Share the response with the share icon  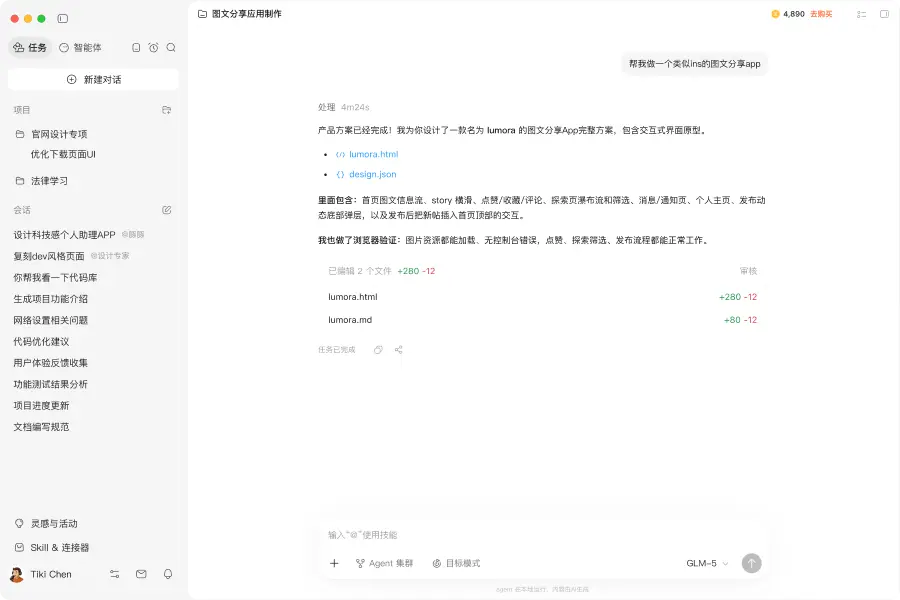(399, 350)
